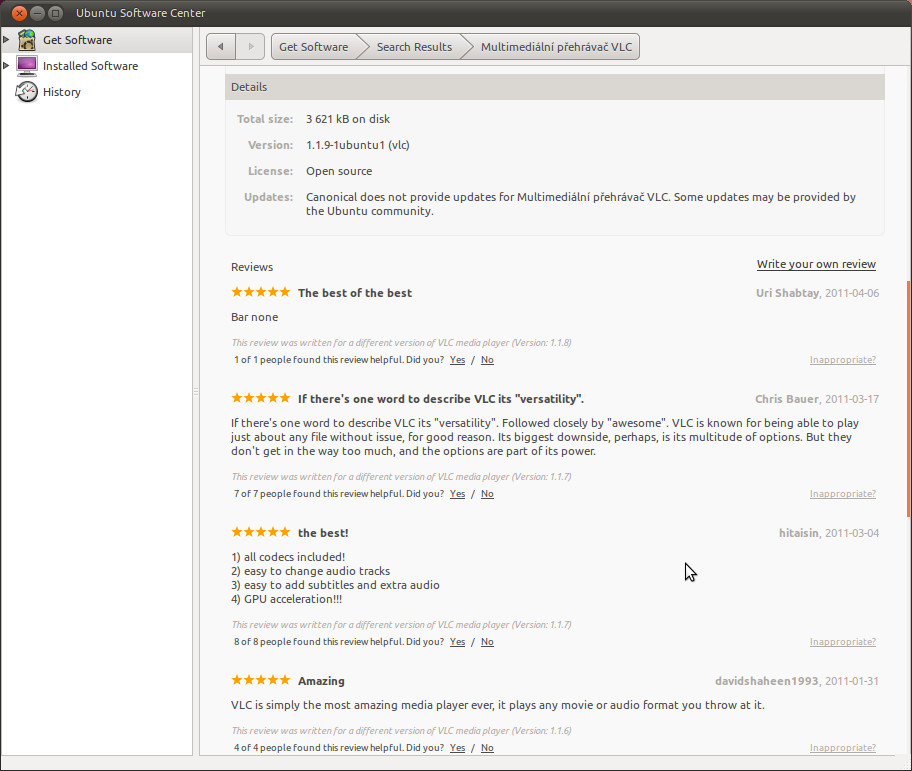Image resolution: width=912 pixels, height=771 pixels.
Task: Expand the Get Software tree arrow
Action: (x=6, y=40)
